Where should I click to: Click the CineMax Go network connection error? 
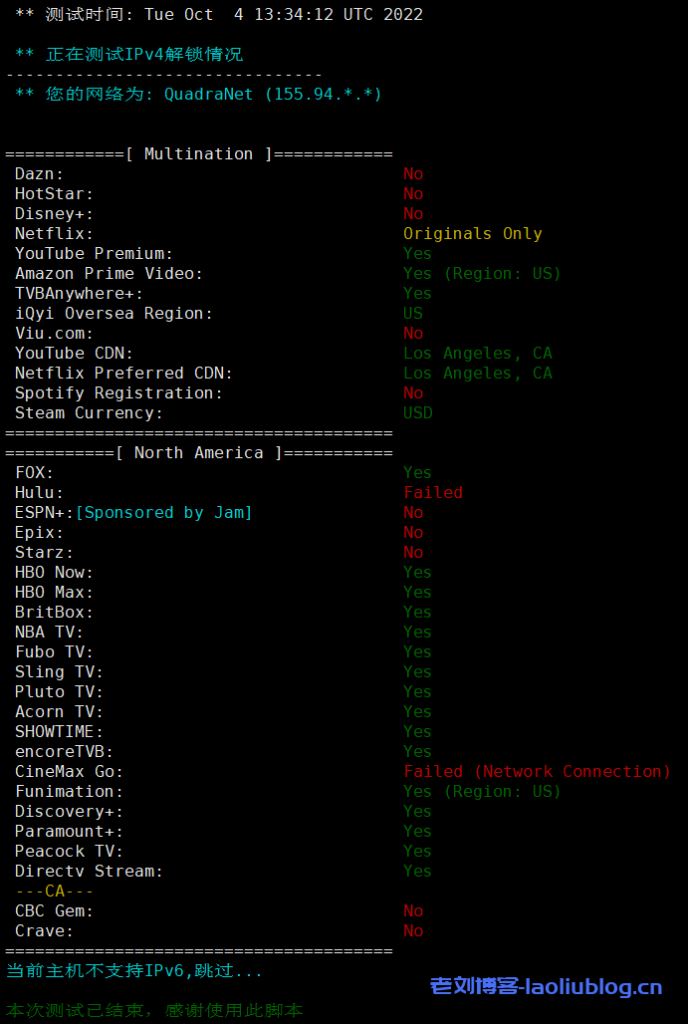click(537, 772)
